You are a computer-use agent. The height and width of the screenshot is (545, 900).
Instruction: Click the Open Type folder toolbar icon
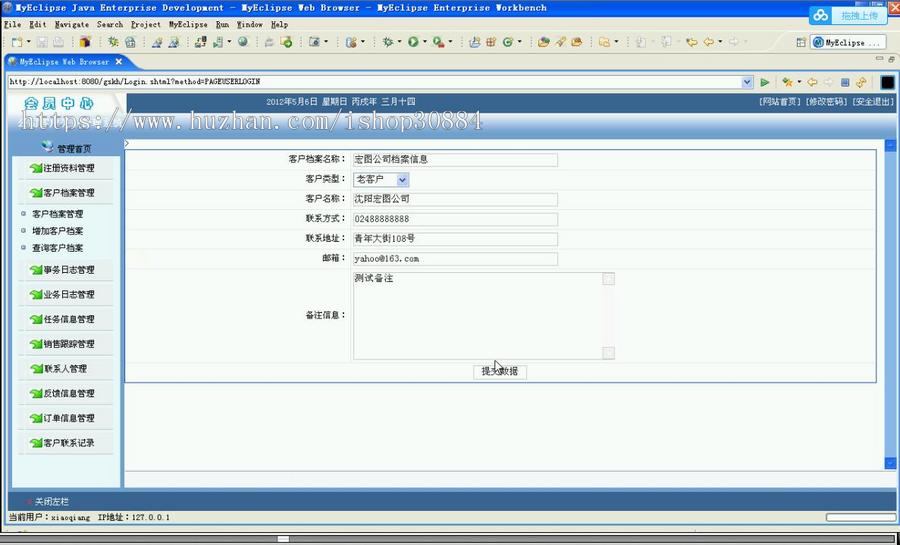point(544,42)
